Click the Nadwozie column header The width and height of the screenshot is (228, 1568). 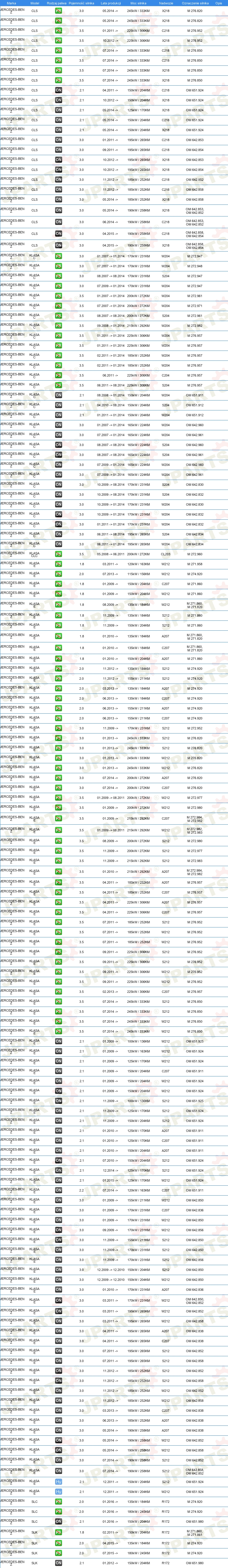coord(166,3)
